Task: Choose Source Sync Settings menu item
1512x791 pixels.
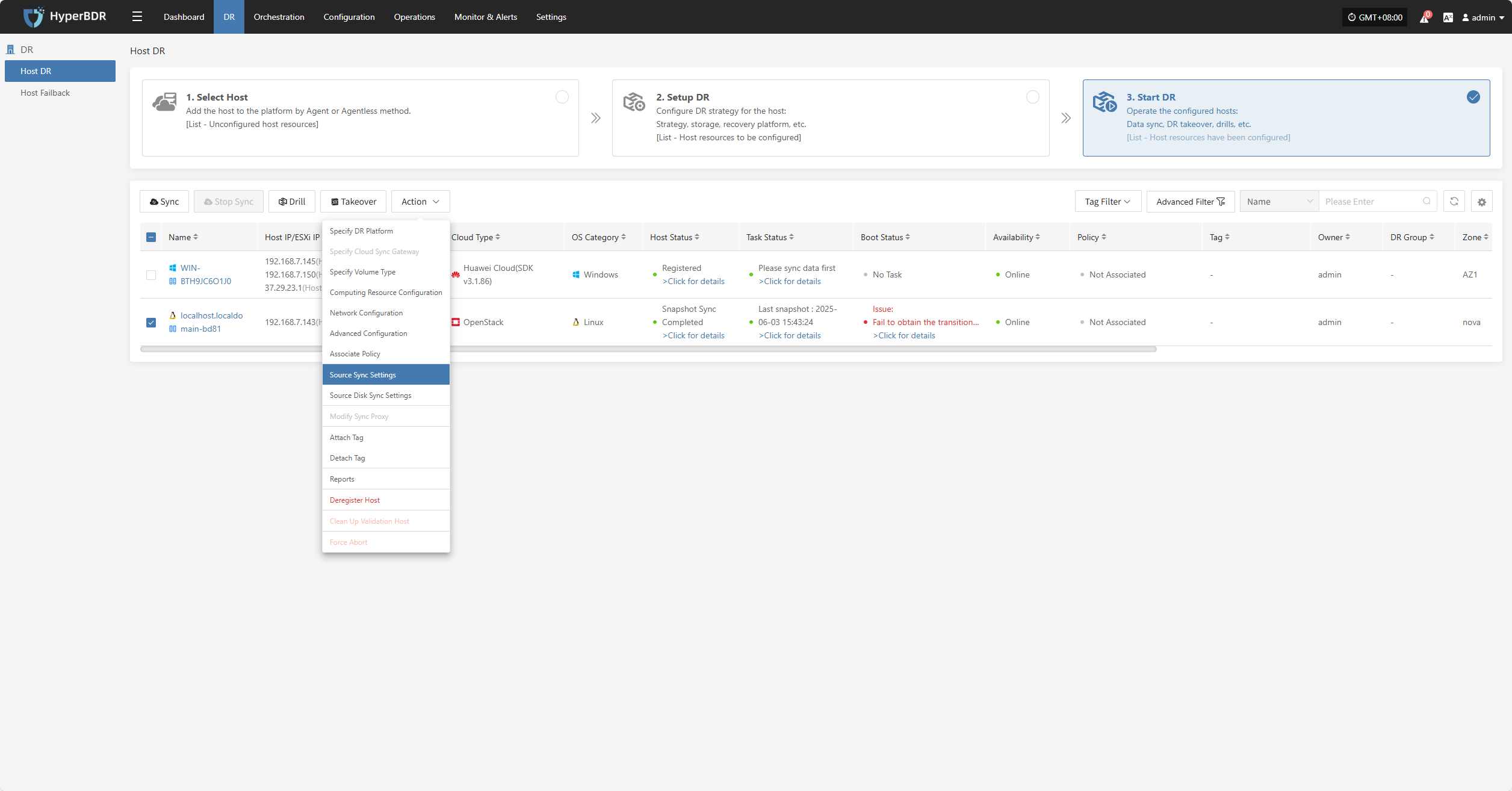Action: [x=386, y=374]
